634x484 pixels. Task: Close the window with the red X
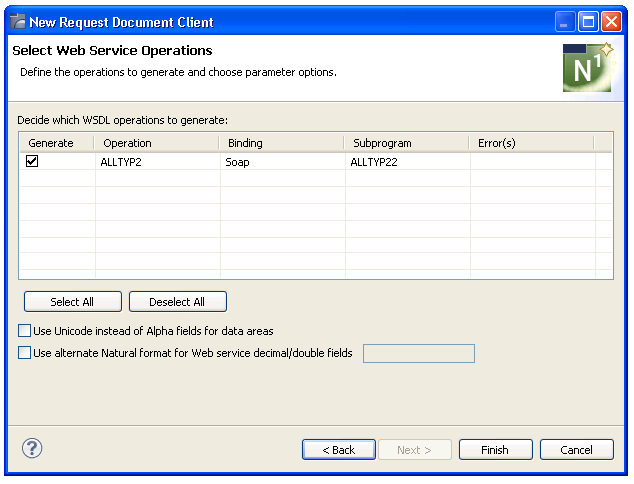coord(611,22)
